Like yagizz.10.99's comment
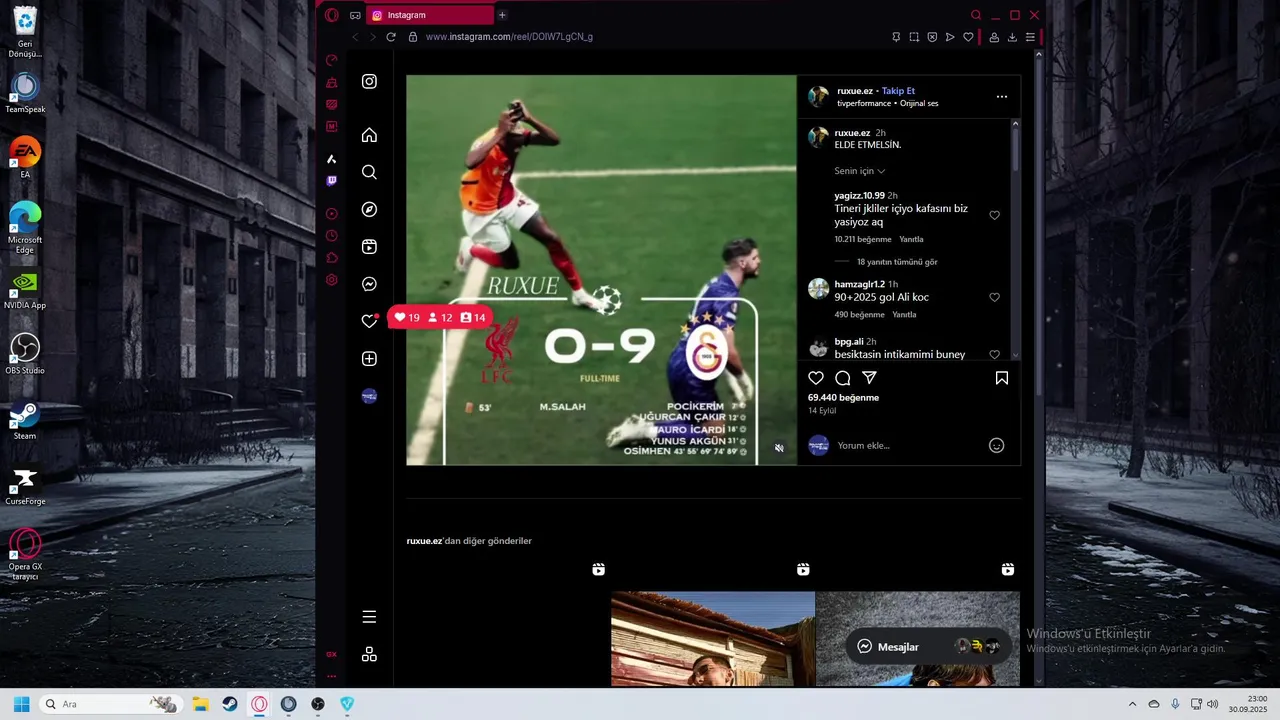This screenshot has height=720, width=1280. point(994,215)
